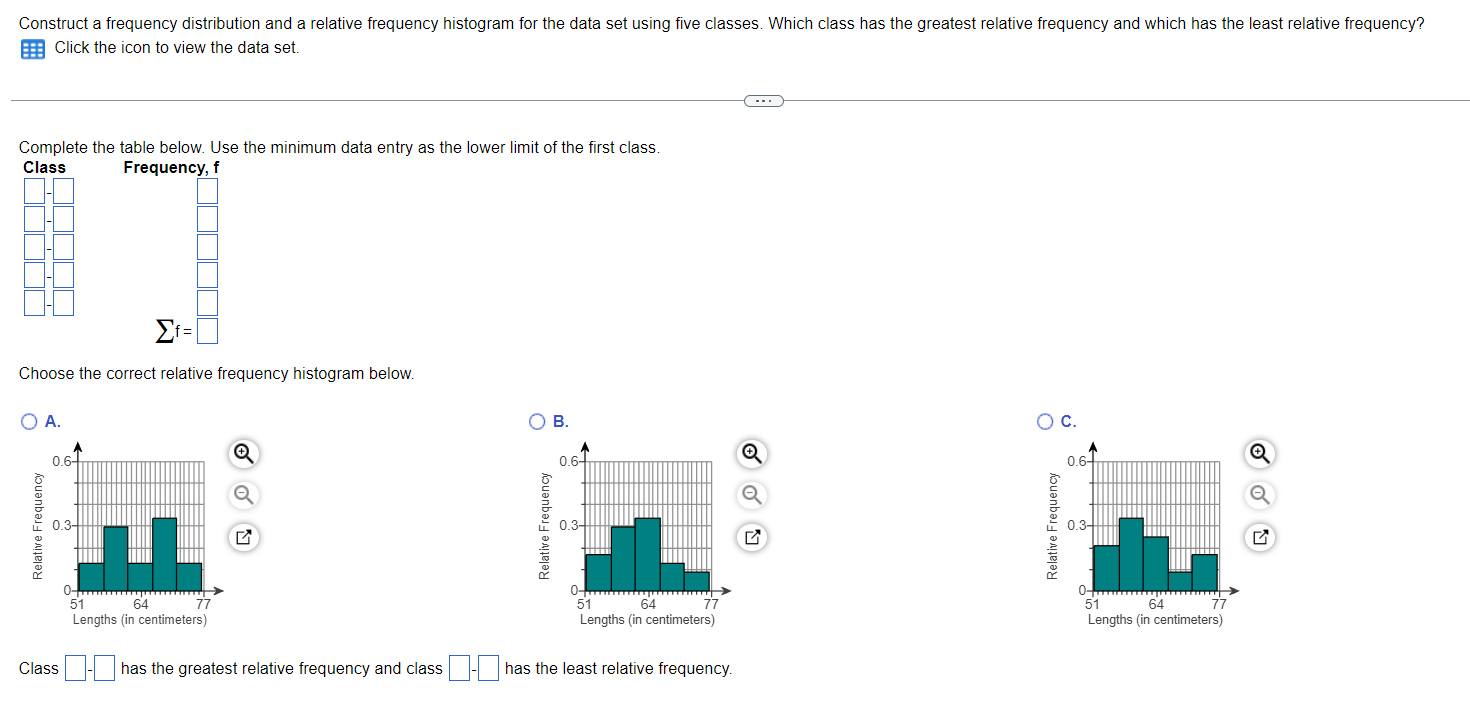The width and height of the screenshot is (1470, 720).
Task: Open histogram C via its external launch icon
Action: (x=1259, y=537)
